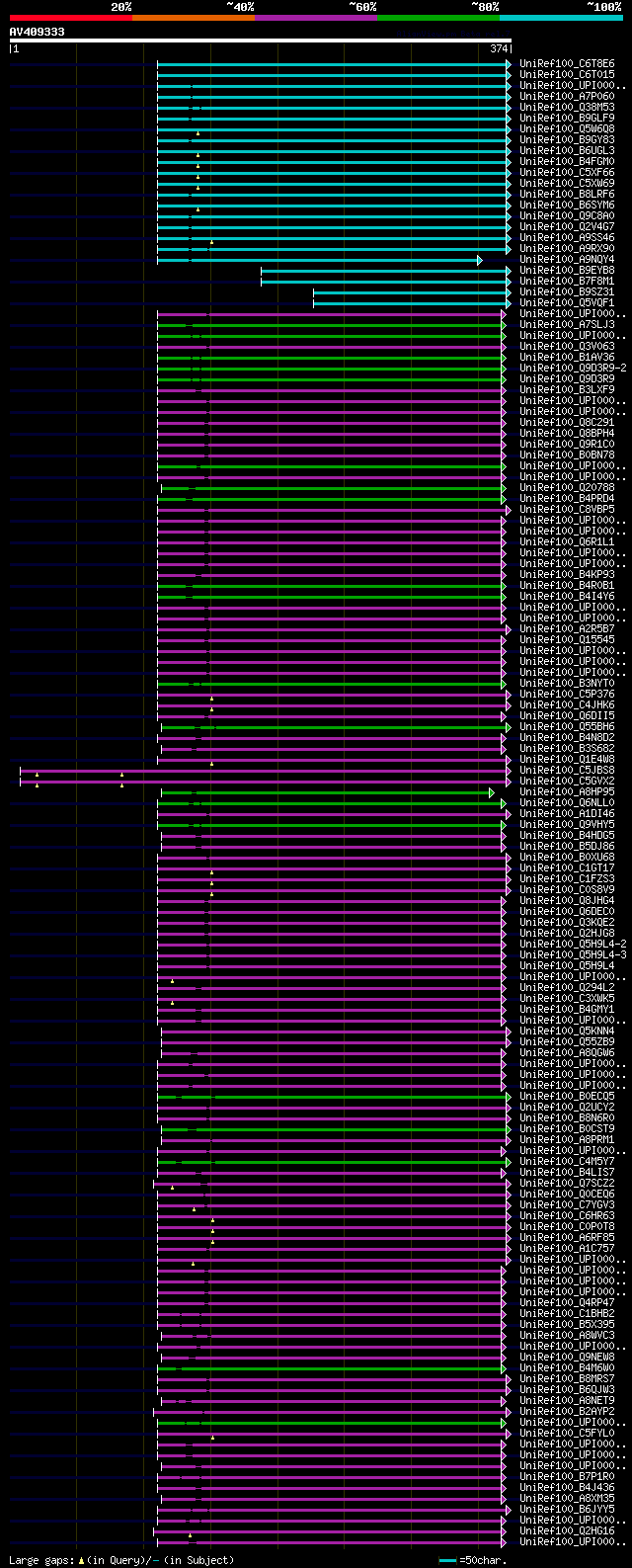Pick the UniRef100_Q55BH6 sequence label
The height and width of the screenshot is (1568, 632).
567,727
